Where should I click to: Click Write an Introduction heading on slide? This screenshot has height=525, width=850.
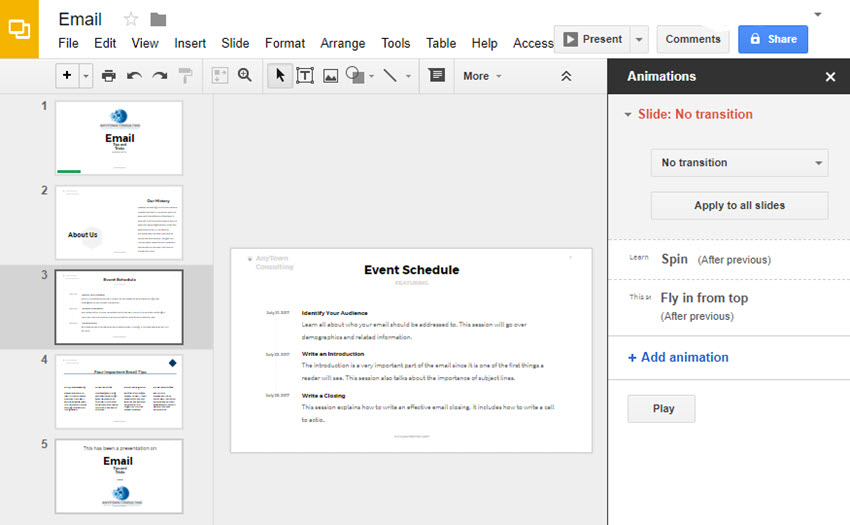[x=333, y=354]
